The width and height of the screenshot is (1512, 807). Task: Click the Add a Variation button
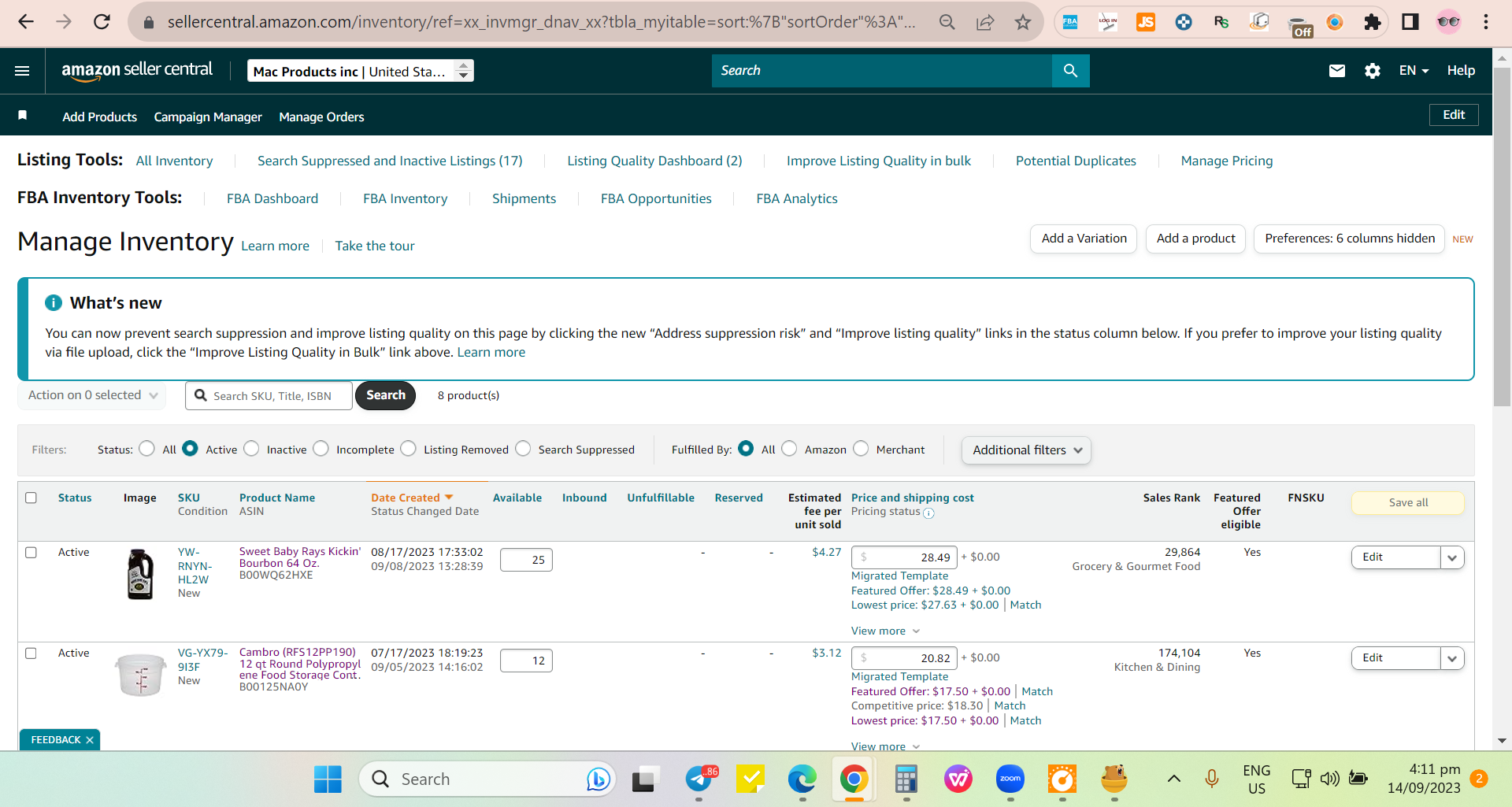[1084, 239]
